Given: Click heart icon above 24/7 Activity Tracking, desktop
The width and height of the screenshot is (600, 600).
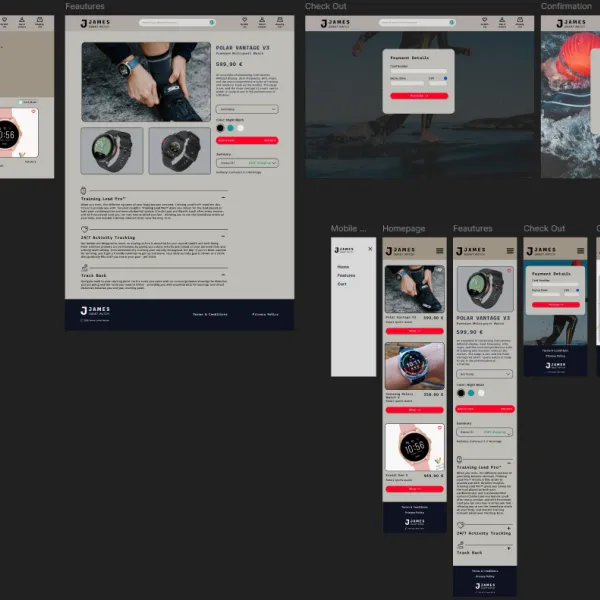Looking at the screenshot, I should tap(85, 229).
